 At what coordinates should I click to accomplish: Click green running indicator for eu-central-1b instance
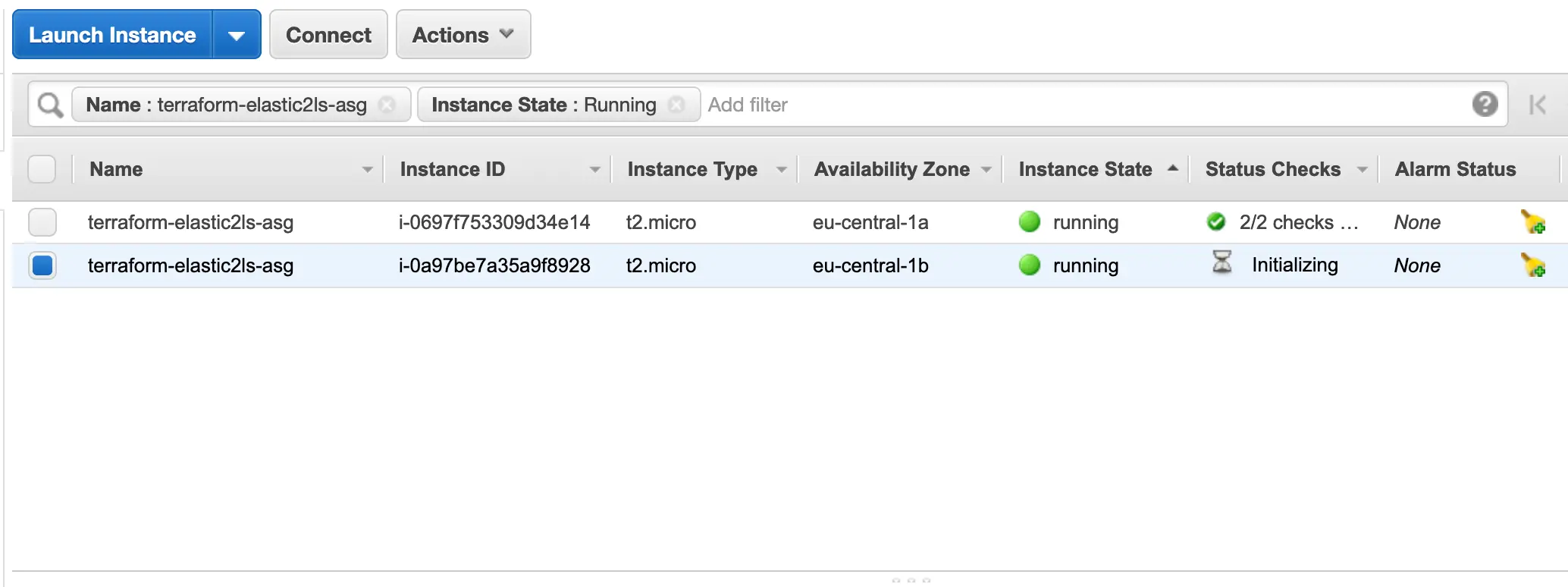tap(1030, 265)
